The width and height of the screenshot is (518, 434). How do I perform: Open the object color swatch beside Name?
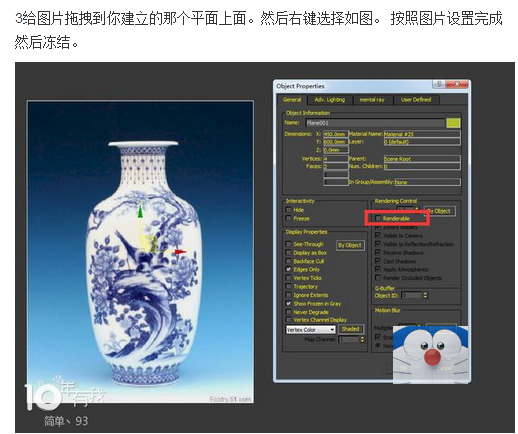click(x=453, y=123)
